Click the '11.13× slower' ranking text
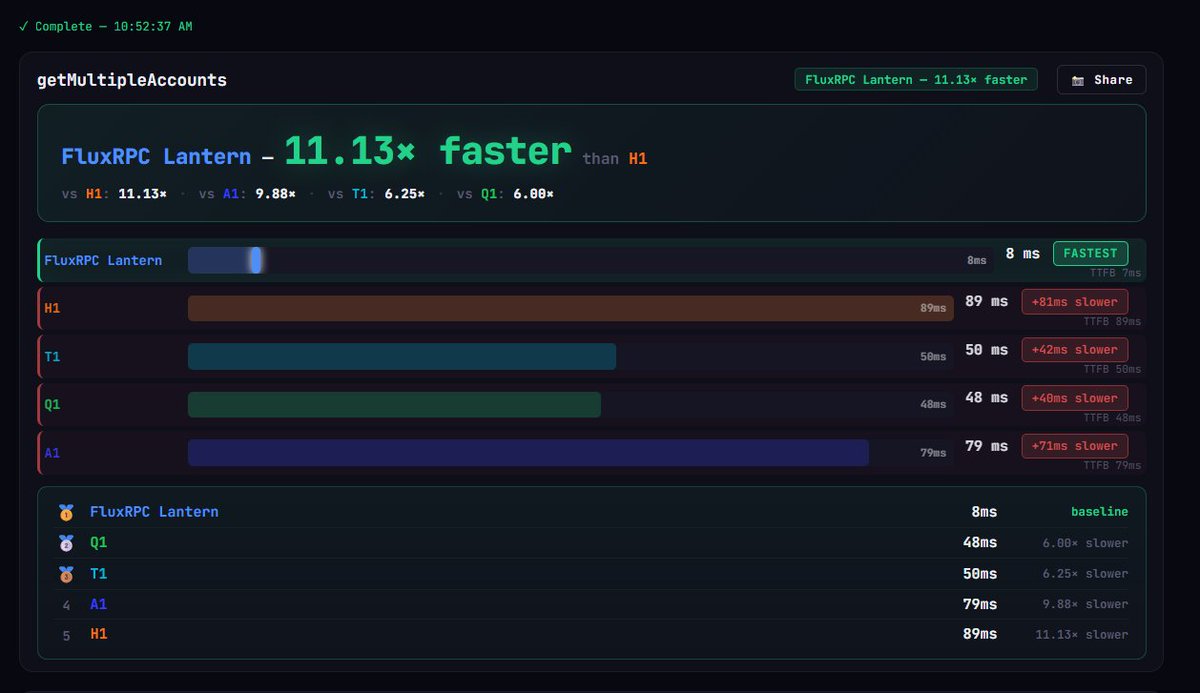The image size is (1200, 693). 1081,634
